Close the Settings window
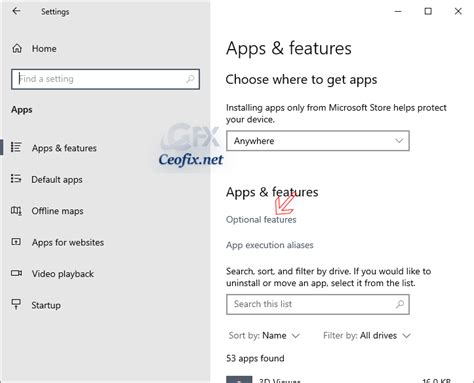This screenshot has width=474, height=383. (x=458, y=11)
